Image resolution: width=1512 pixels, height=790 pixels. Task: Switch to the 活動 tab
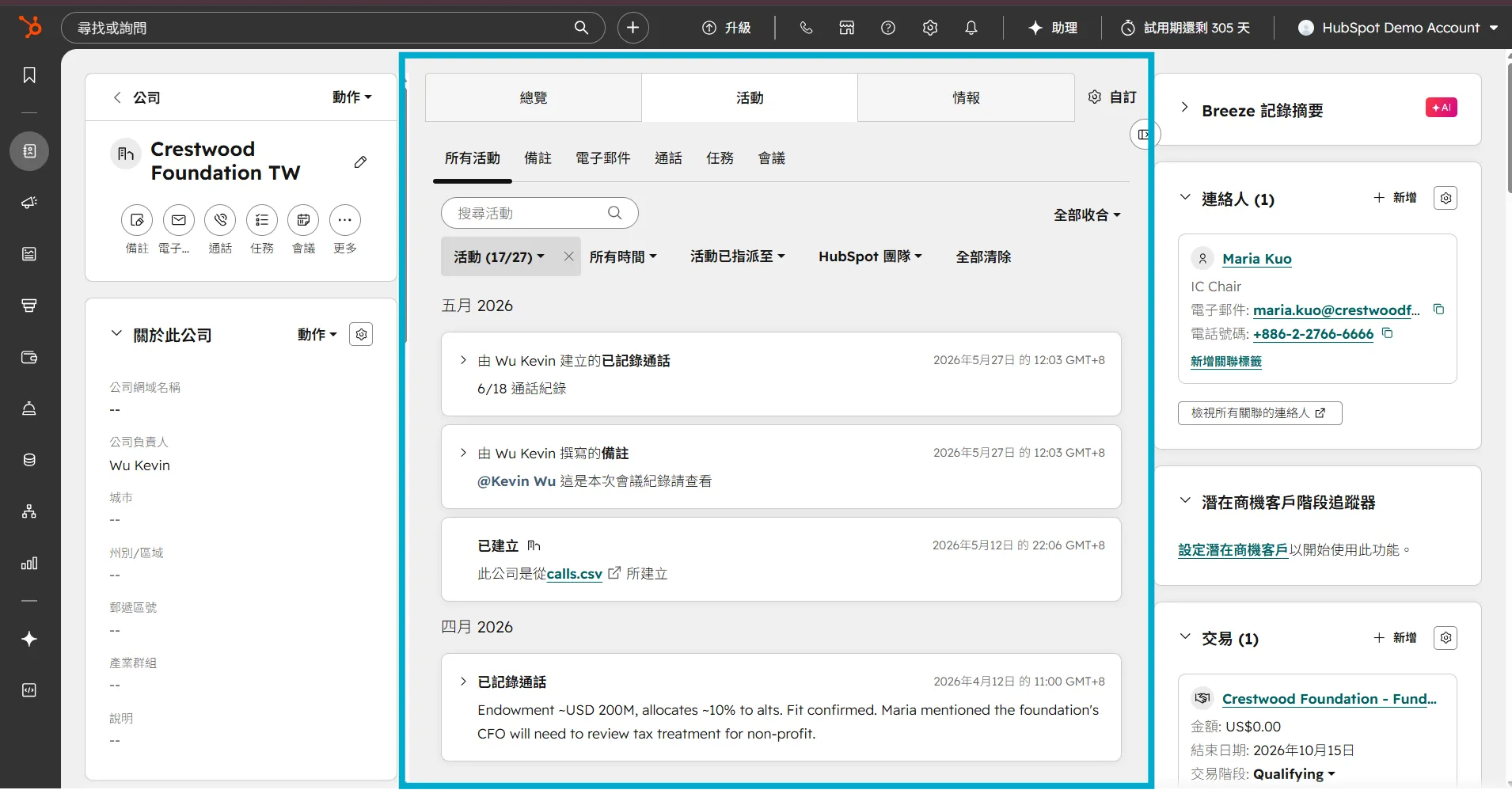750,97
